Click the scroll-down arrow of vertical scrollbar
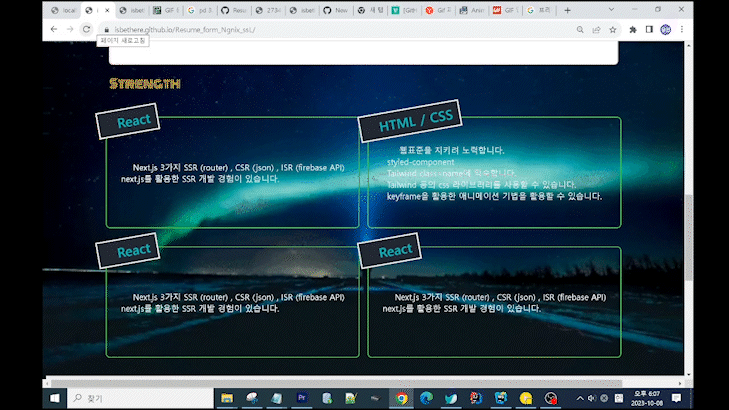The image size is (729, 410). [x=688, y=374]
